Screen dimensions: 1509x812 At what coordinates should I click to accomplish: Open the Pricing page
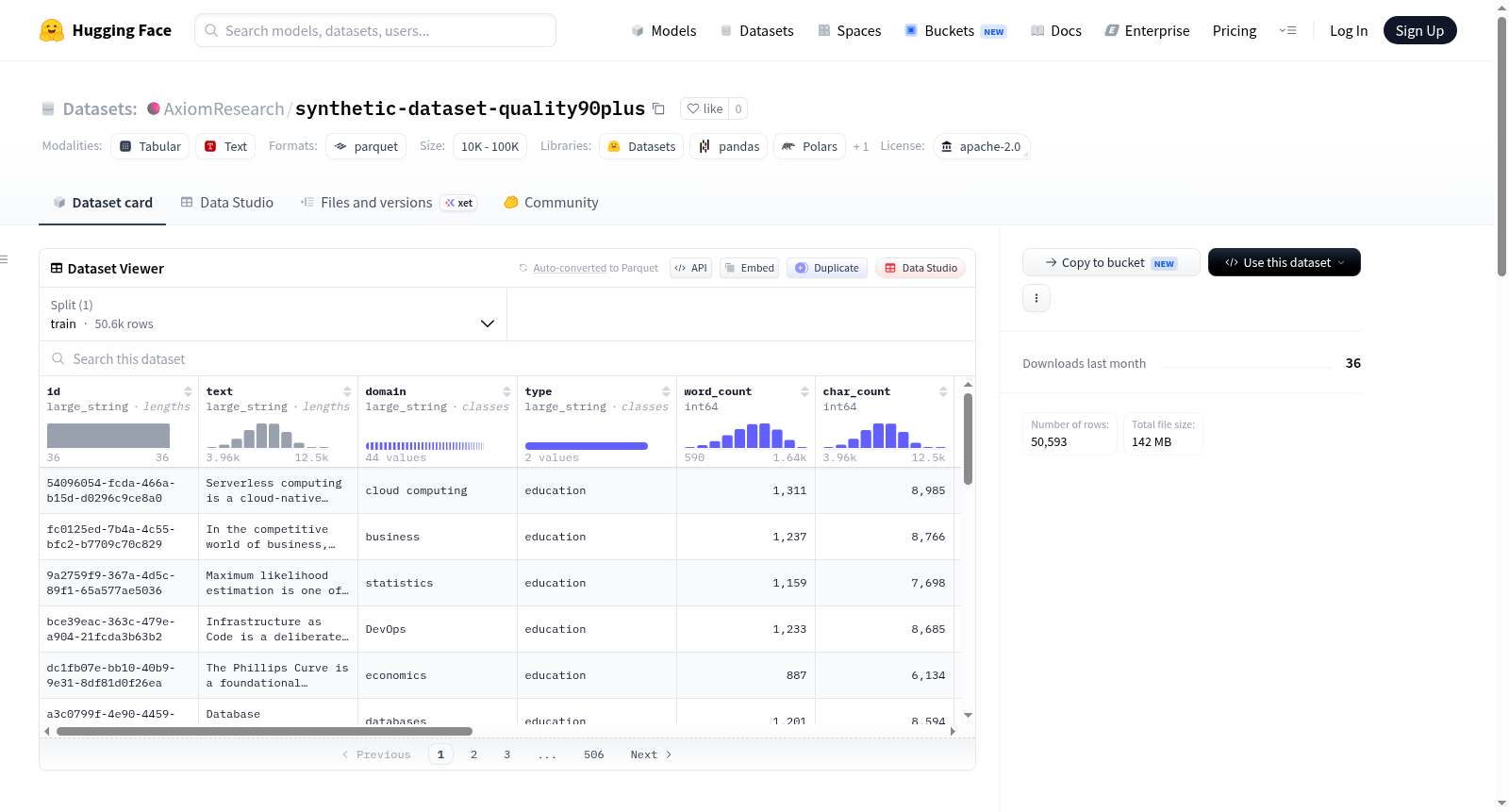1235,31
